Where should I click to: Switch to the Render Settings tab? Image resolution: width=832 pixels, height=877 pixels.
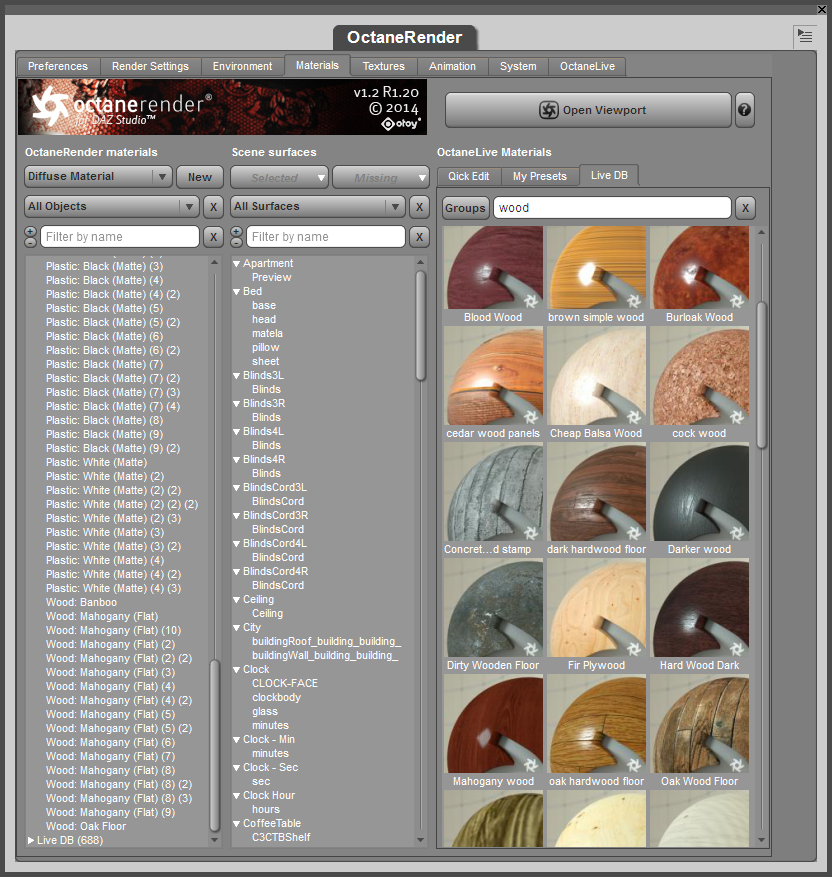(x=150, y=66)
